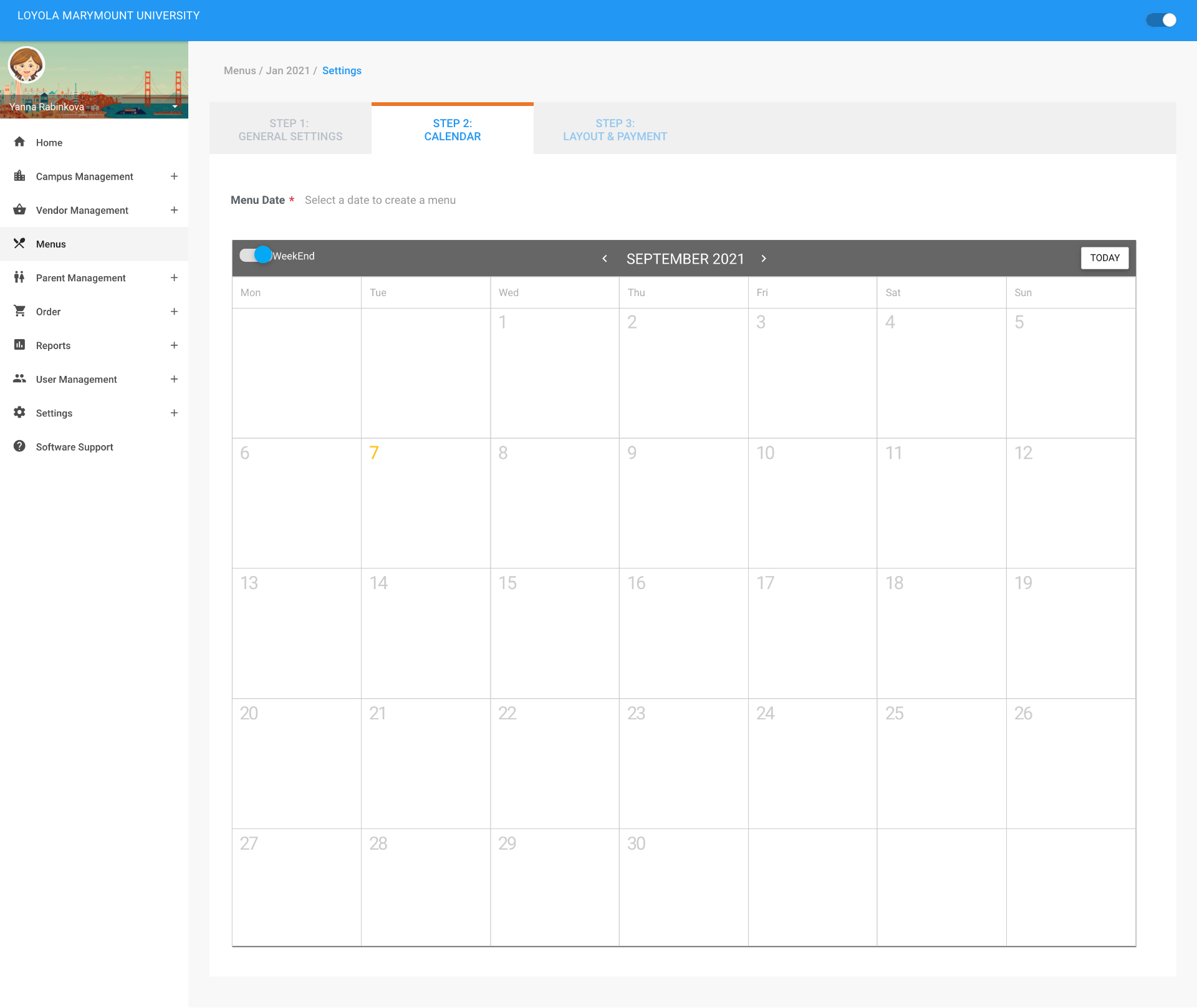The height and width of the screenshot is (1008, 1197).
Task: Open Yanna Rabinkova profile dropdown arrow
Action: [x=175, y=107]
